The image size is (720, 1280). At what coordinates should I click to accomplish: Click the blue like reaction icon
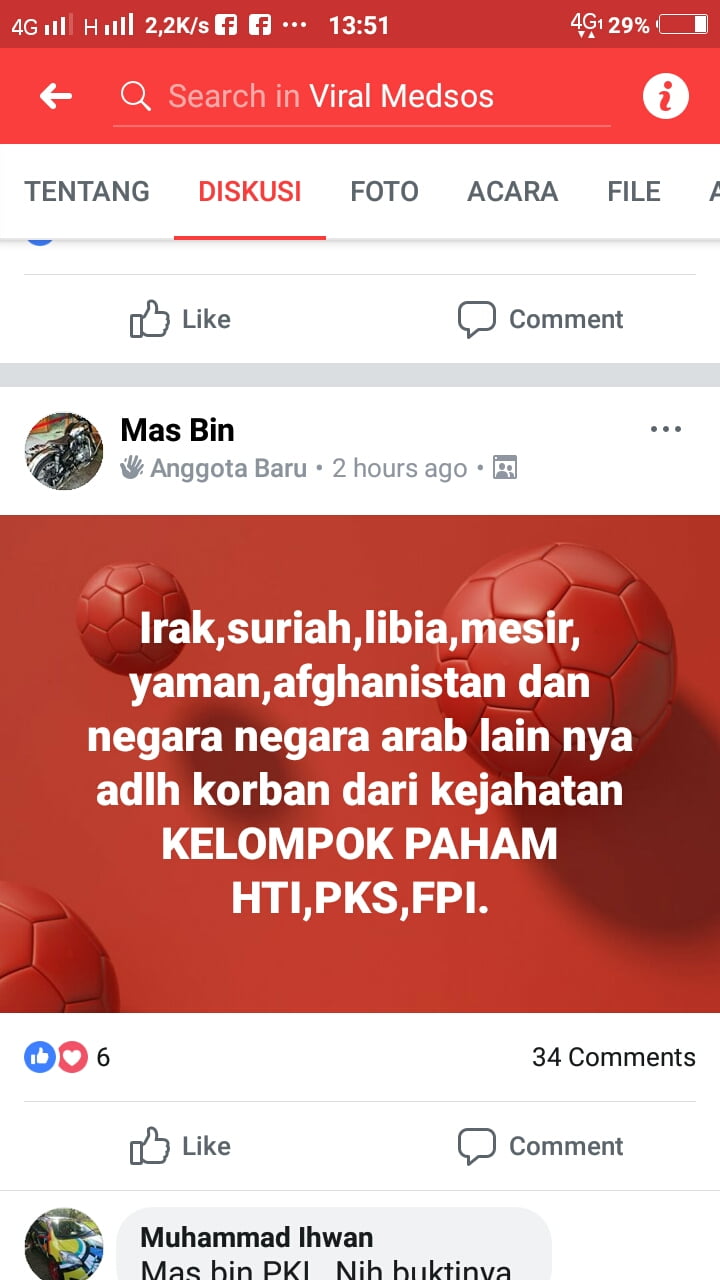coord(39,1057)
